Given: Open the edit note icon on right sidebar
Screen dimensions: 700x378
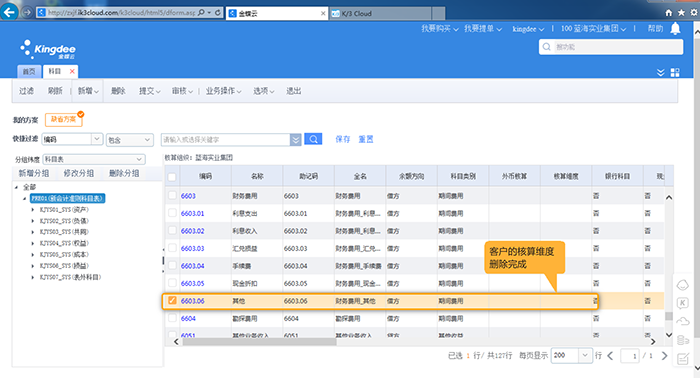Looking at the screenshot, I should pos(683,358).
